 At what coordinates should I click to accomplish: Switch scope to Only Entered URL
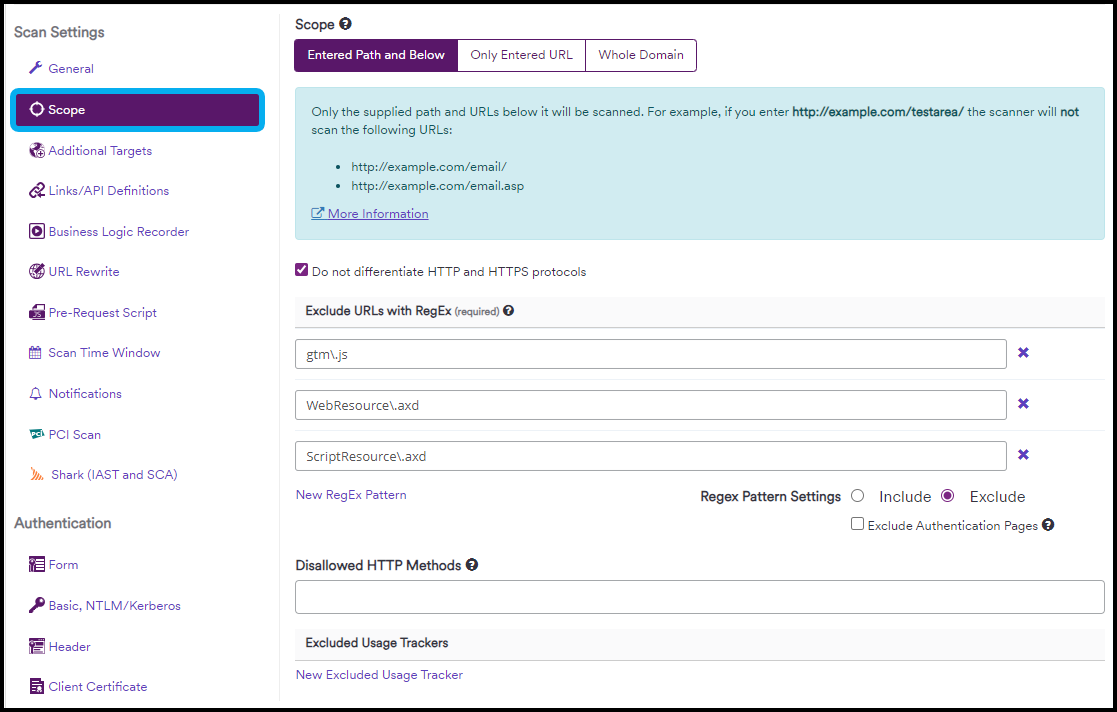pyautogui.click(x=521, y=55)
